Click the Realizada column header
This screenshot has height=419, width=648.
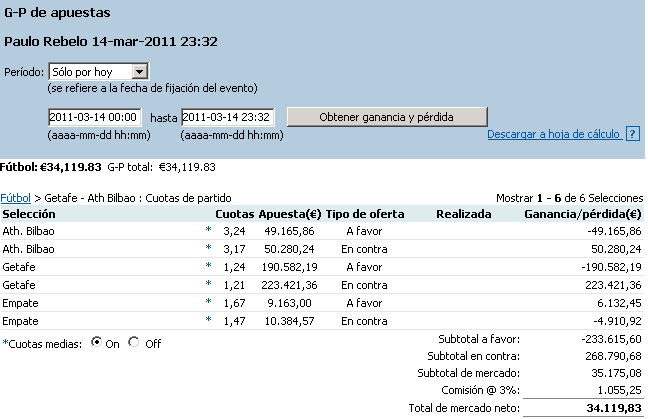464,214
